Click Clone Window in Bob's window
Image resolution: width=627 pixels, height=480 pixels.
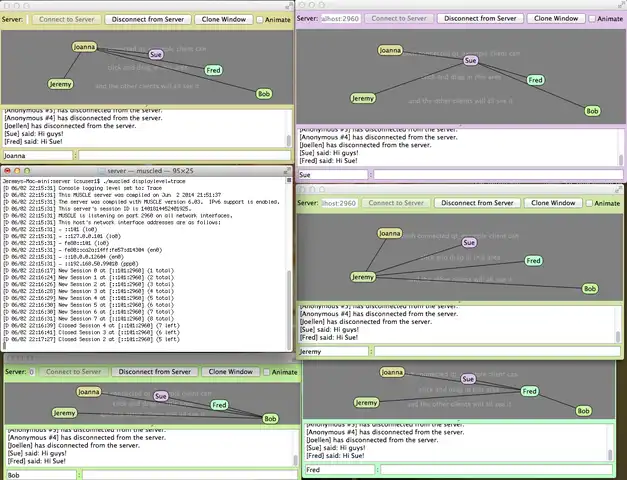pyautogui.click(x=230, y=372)
